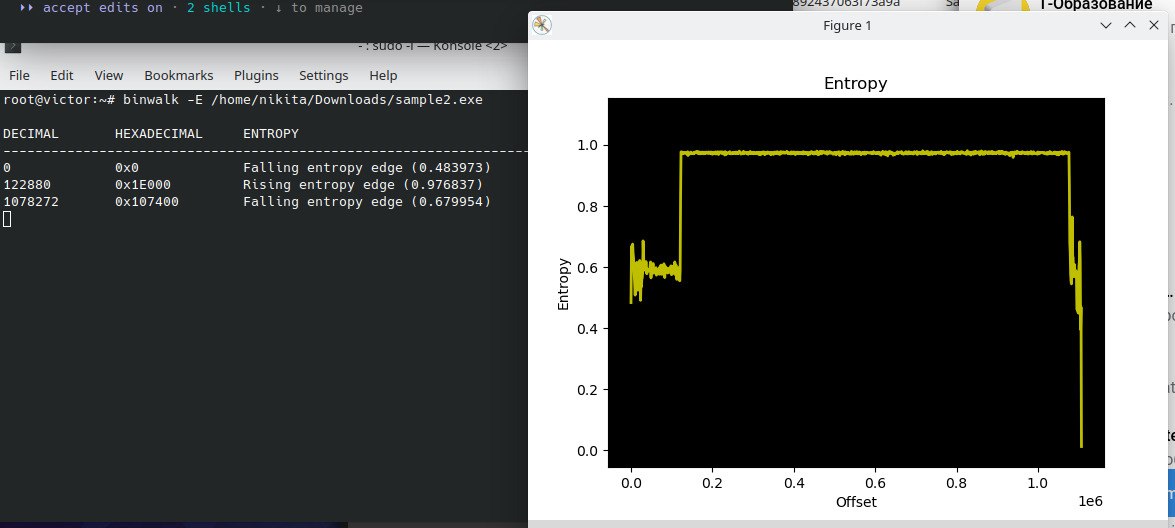The width and height of the screenshot is (1175, 528).
Task: Click the hexadecimal value 0x107400
Action: tap(147, 201)
